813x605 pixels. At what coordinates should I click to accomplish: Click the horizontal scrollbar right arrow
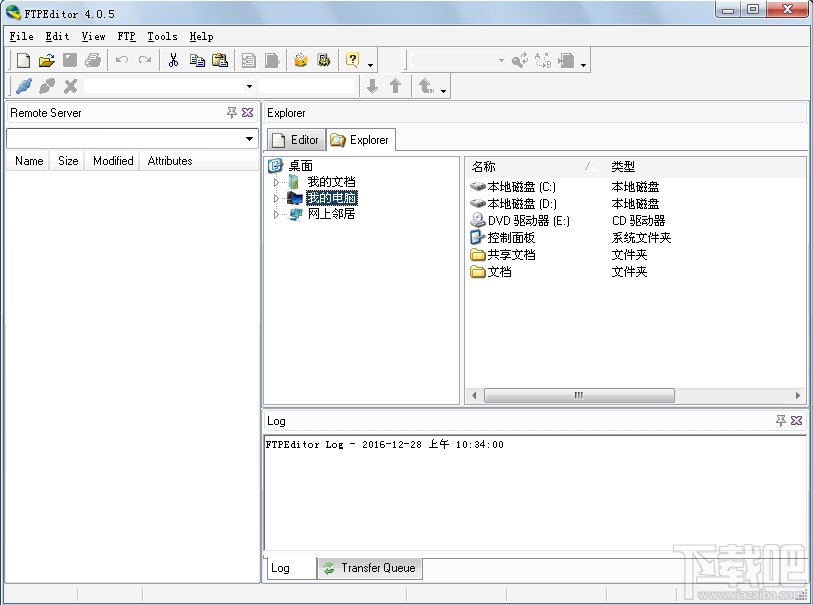pos(798,396)
